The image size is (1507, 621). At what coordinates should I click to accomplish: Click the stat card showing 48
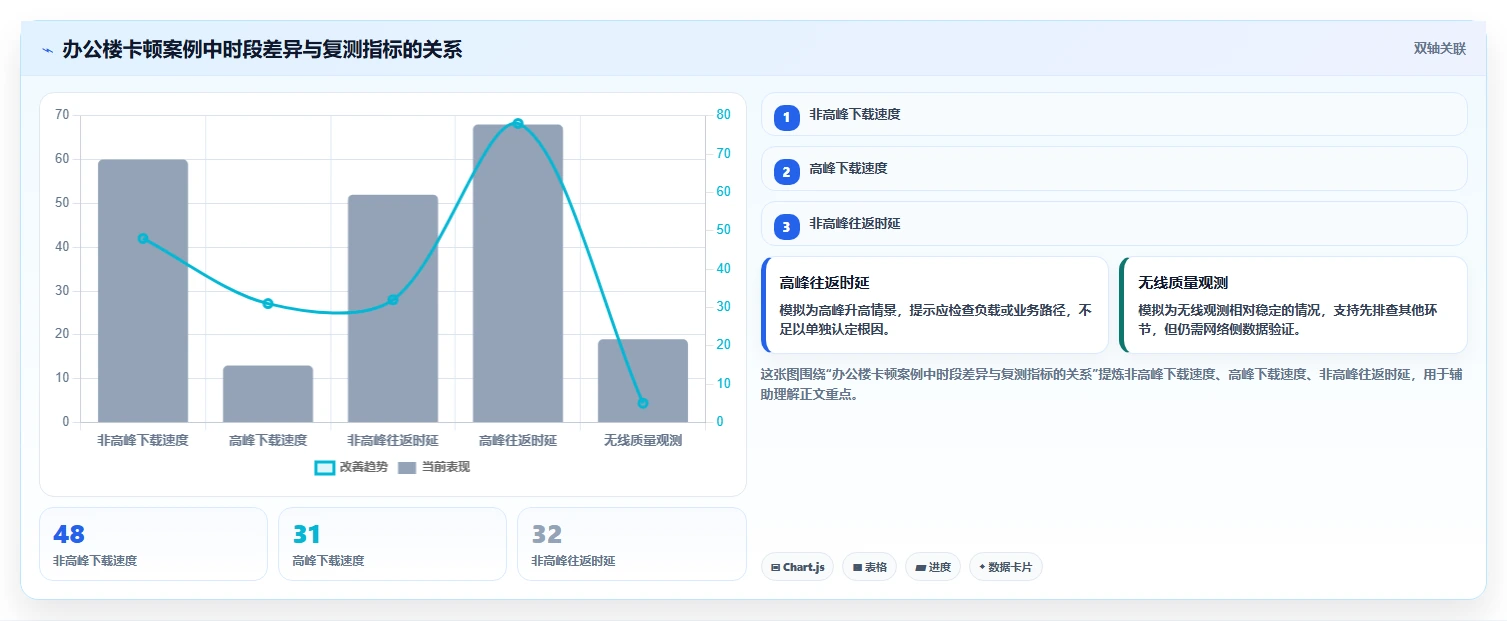[153, 544]
